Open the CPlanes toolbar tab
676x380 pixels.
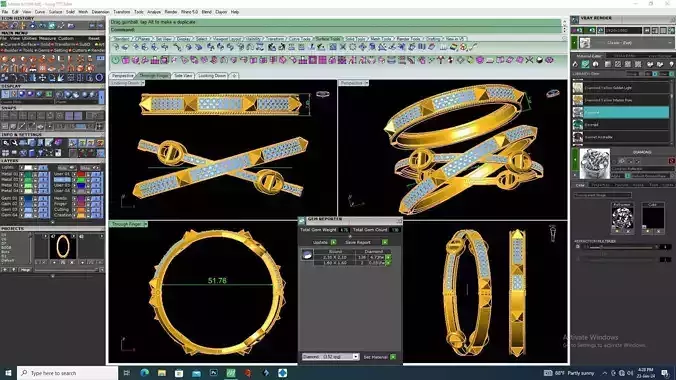(143, 39)
